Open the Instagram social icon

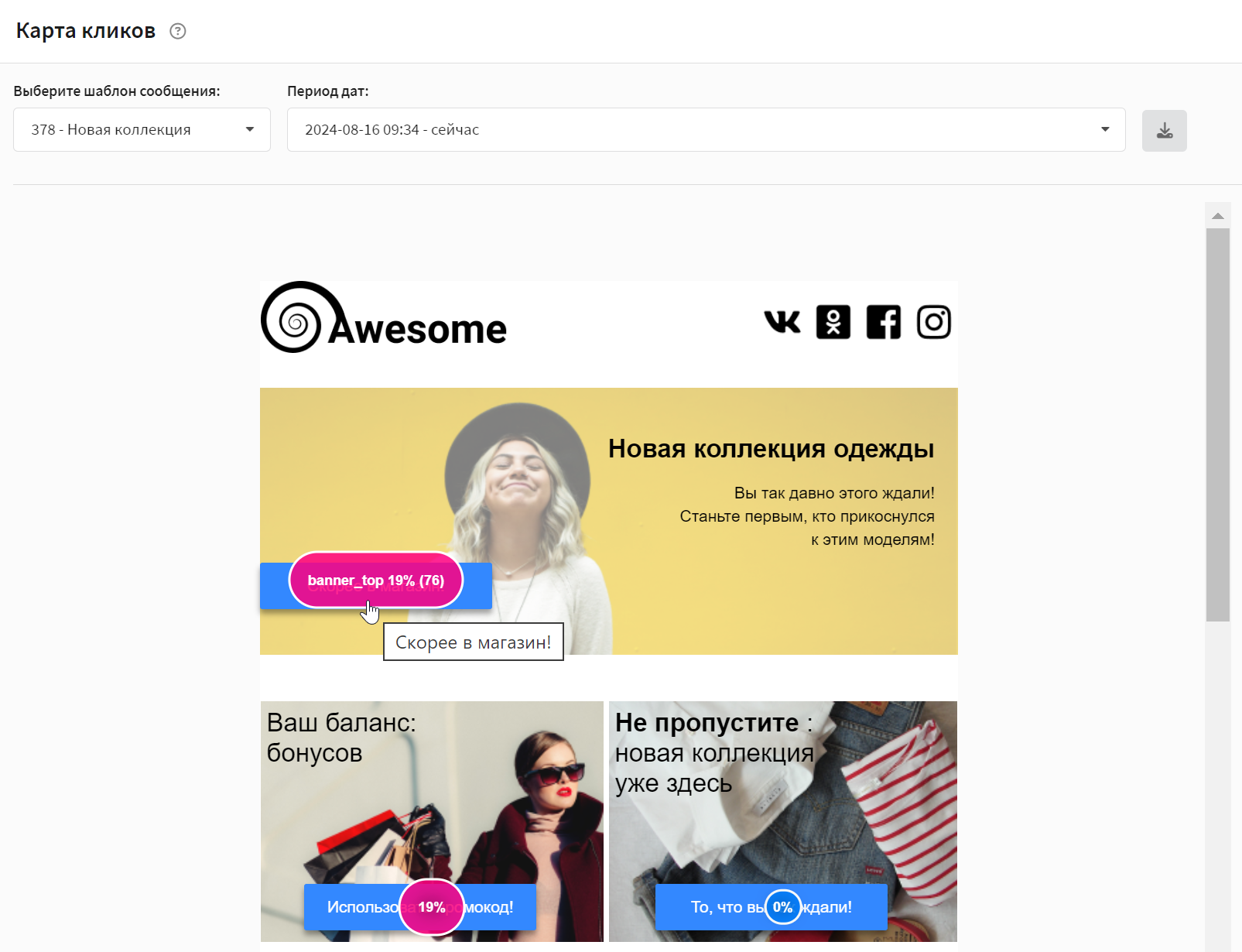point(934,322)
